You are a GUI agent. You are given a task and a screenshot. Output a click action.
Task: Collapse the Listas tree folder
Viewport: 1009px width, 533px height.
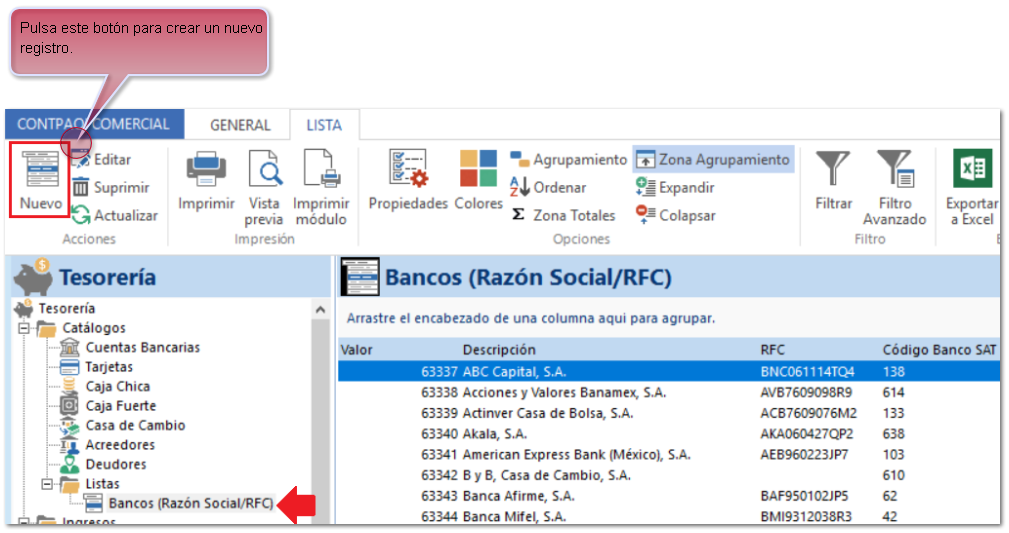47,484
